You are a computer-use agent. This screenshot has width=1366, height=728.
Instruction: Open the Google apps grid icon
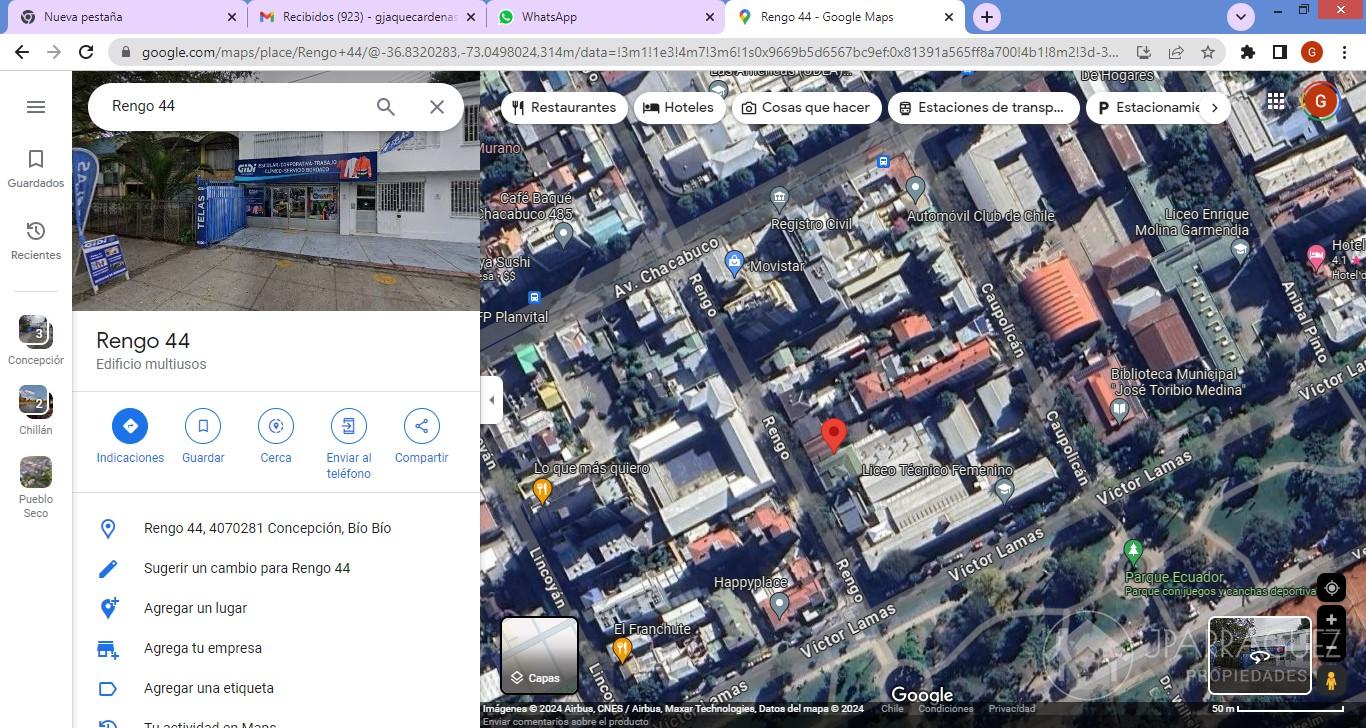pos(1276,101)
